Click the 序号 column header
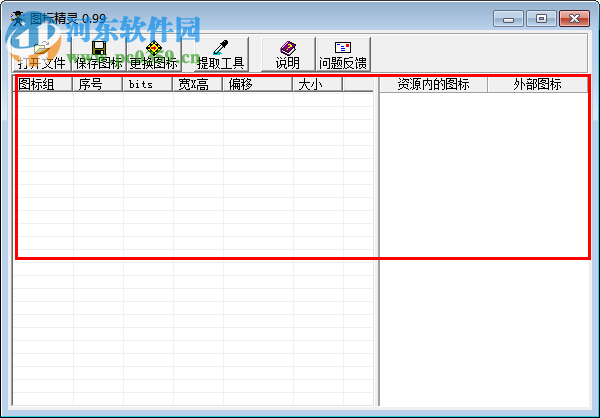 point(98,84)
